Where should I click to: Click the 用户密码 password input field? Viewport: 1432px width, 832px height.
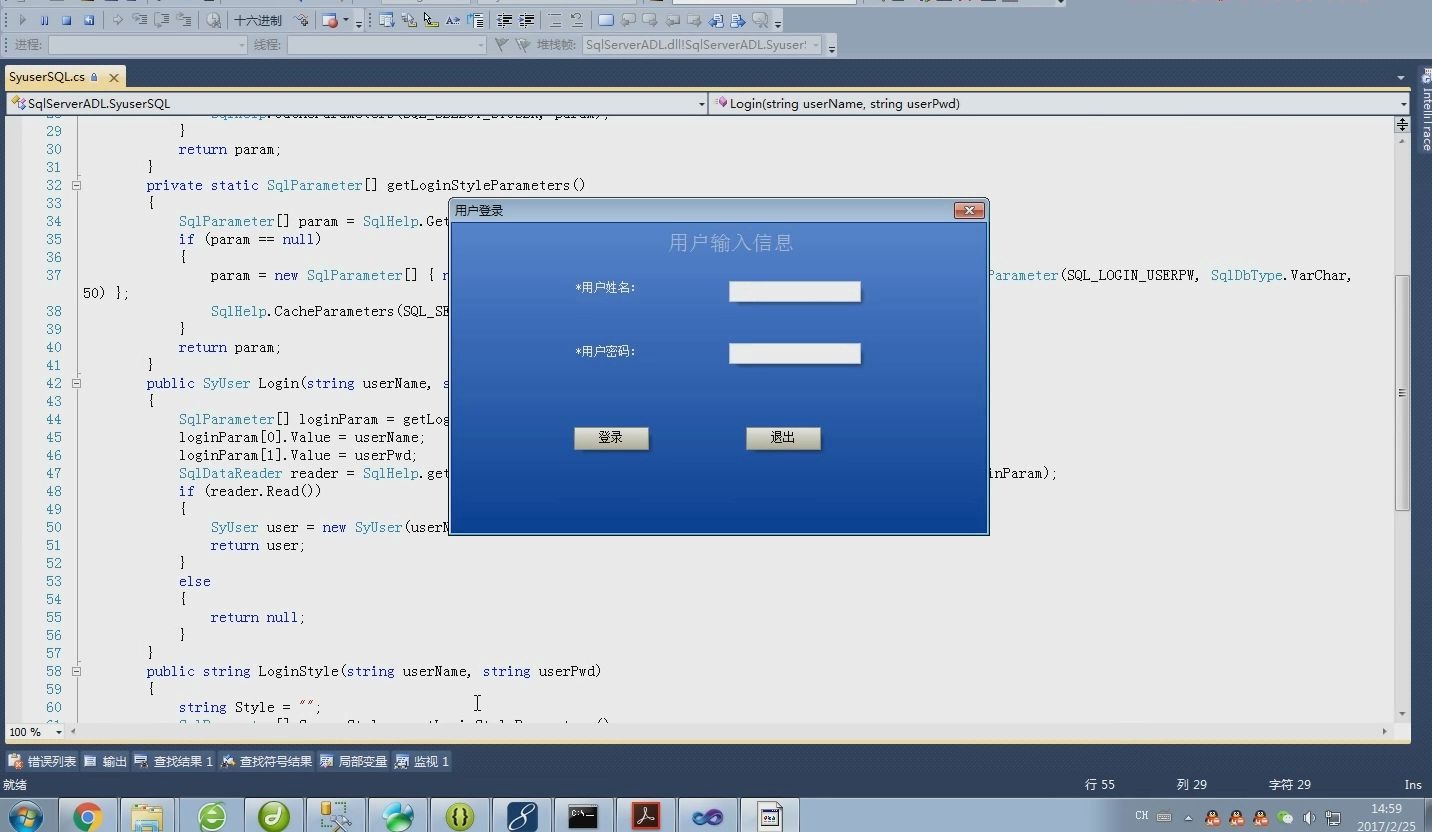[x=795, y=353]
